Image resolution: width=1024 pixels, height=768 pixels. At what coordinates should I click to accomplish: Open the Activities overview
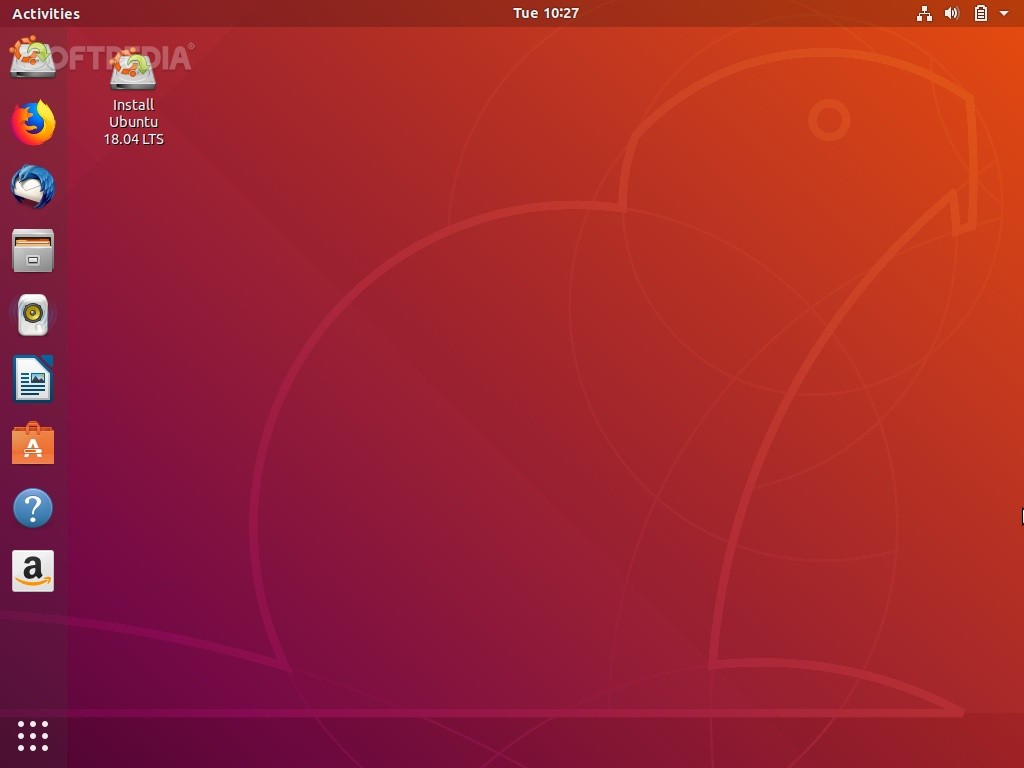click(45, 13)
